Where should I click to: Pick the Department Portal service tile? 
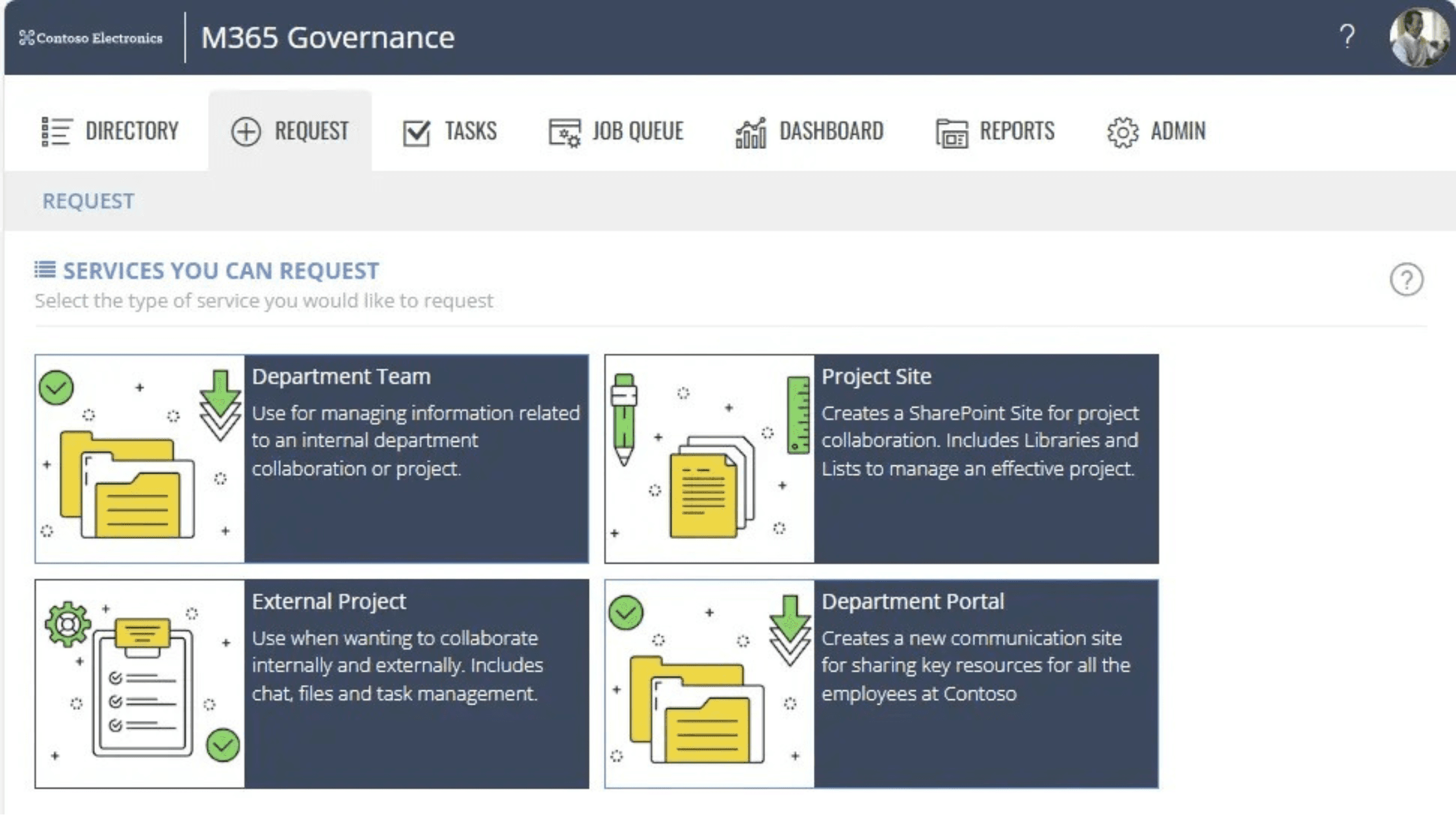tap(881, 684)
